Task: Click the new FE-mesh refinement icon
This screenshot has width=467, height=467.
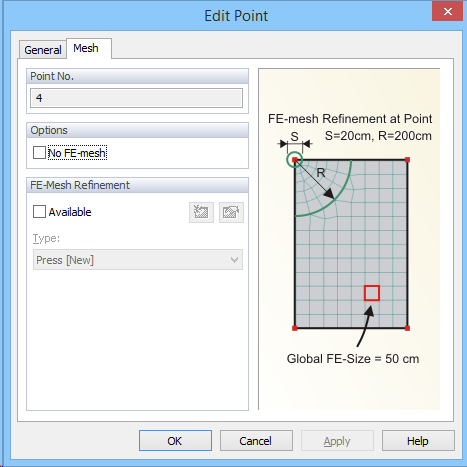Action: pos(201,212)
